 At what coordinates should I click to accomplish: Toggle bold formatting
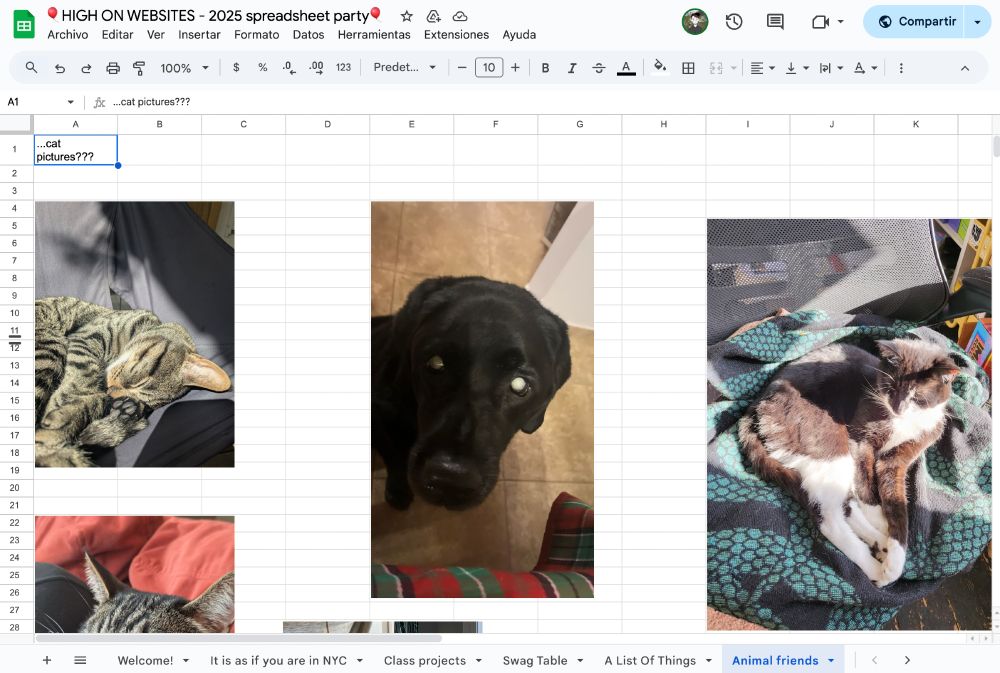(545, 68)
